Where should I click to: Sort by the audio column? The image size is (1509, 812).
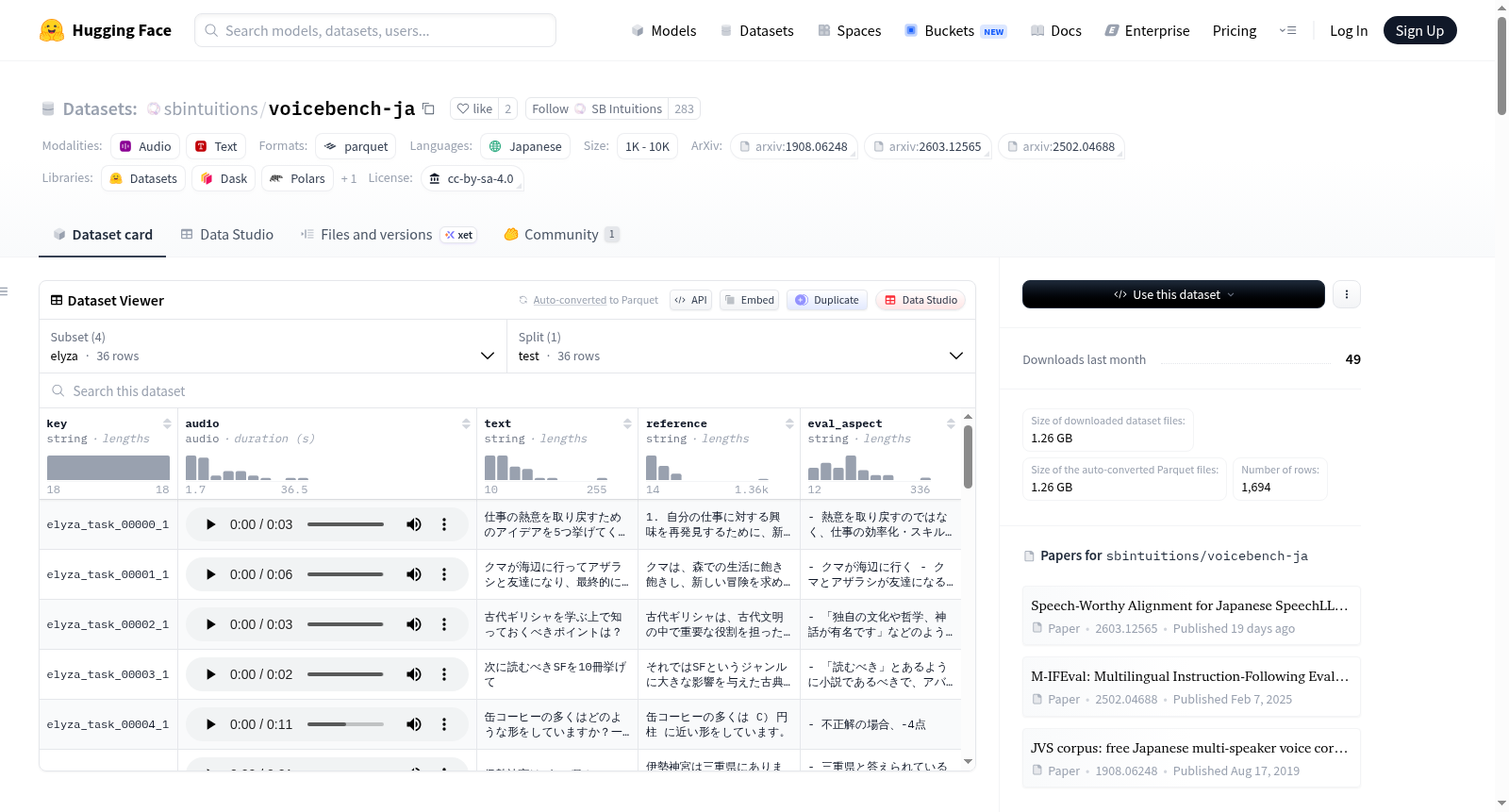[466, 423]
